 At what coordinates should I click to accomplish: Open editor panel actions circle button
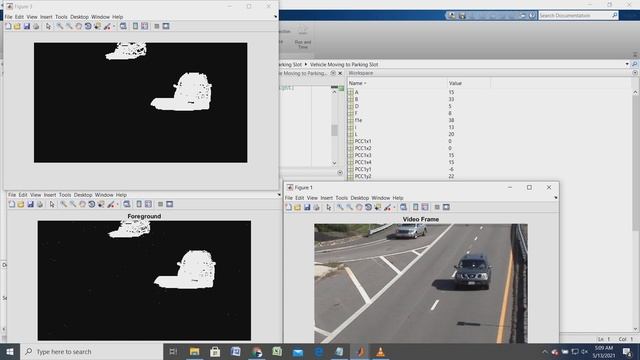(x=333, y=73)
